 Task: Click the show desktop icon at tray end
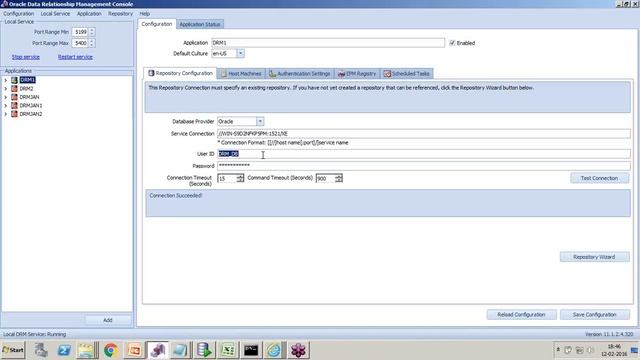point(634,350)
